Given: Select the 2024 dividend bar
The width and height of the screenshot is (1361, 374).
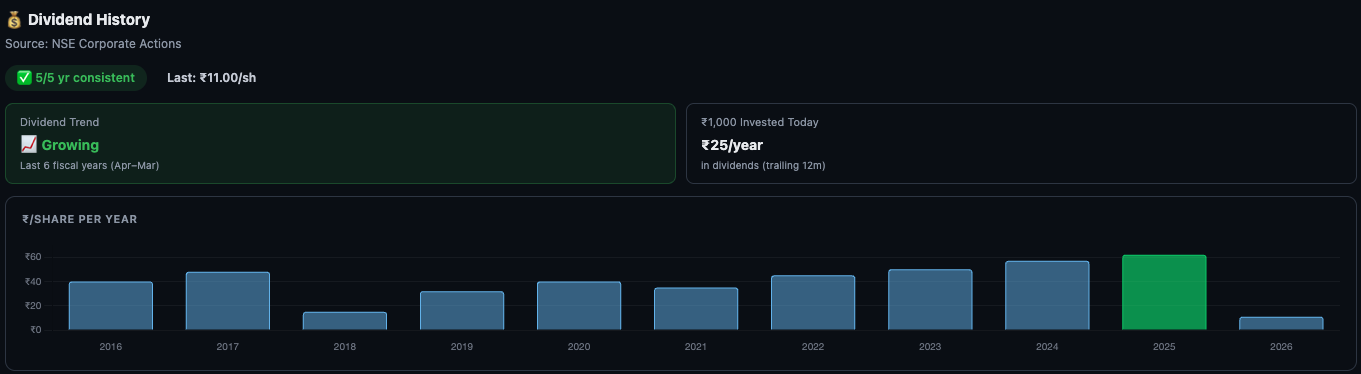Looking at the screenshot, I should click(x=1047, y=296).
